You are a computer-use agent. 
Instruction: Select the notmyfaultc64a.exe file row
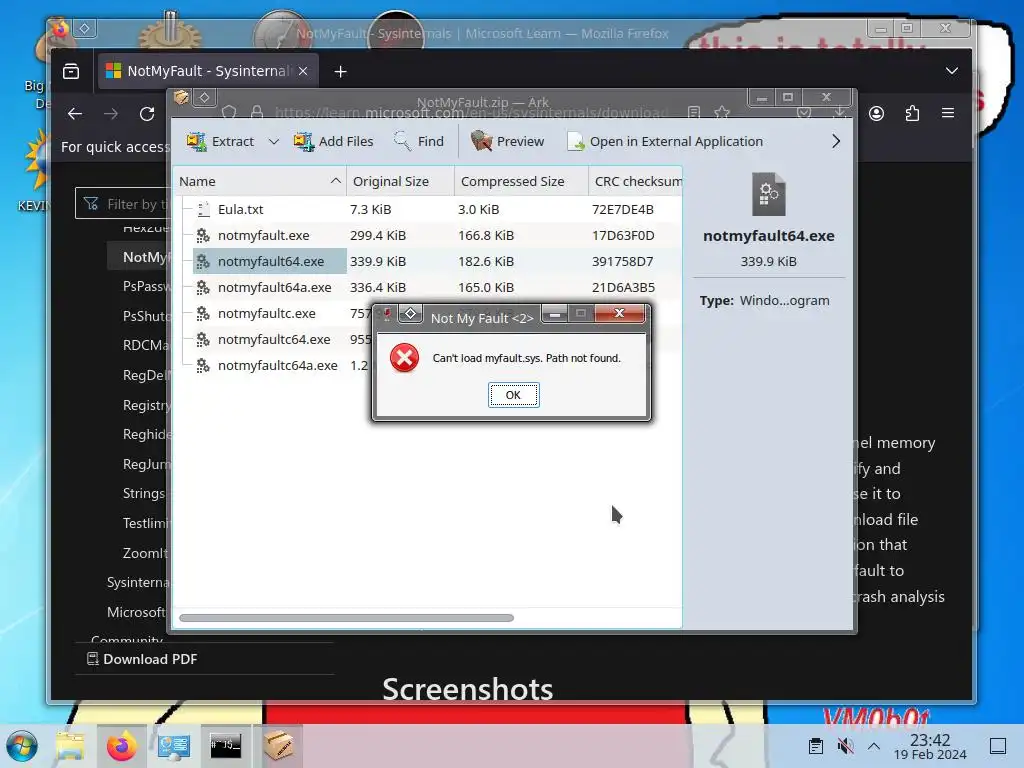click(x=278, y=366)
